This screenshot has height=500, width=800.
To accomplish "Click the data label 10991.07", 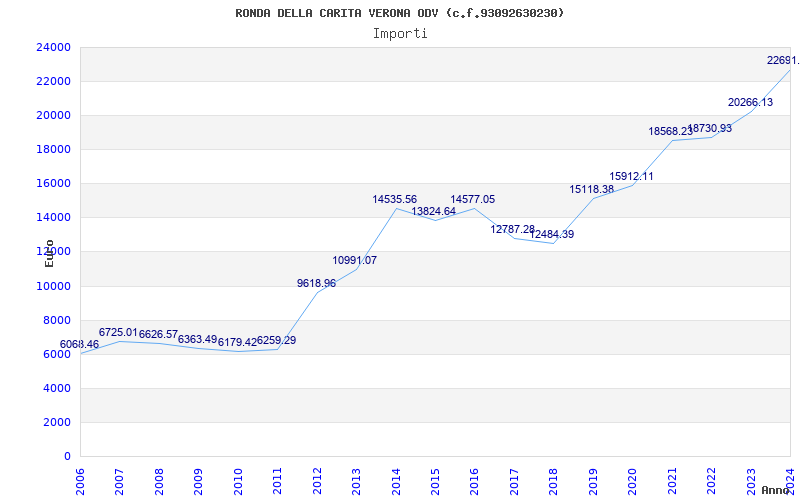I will click(355, 260).
